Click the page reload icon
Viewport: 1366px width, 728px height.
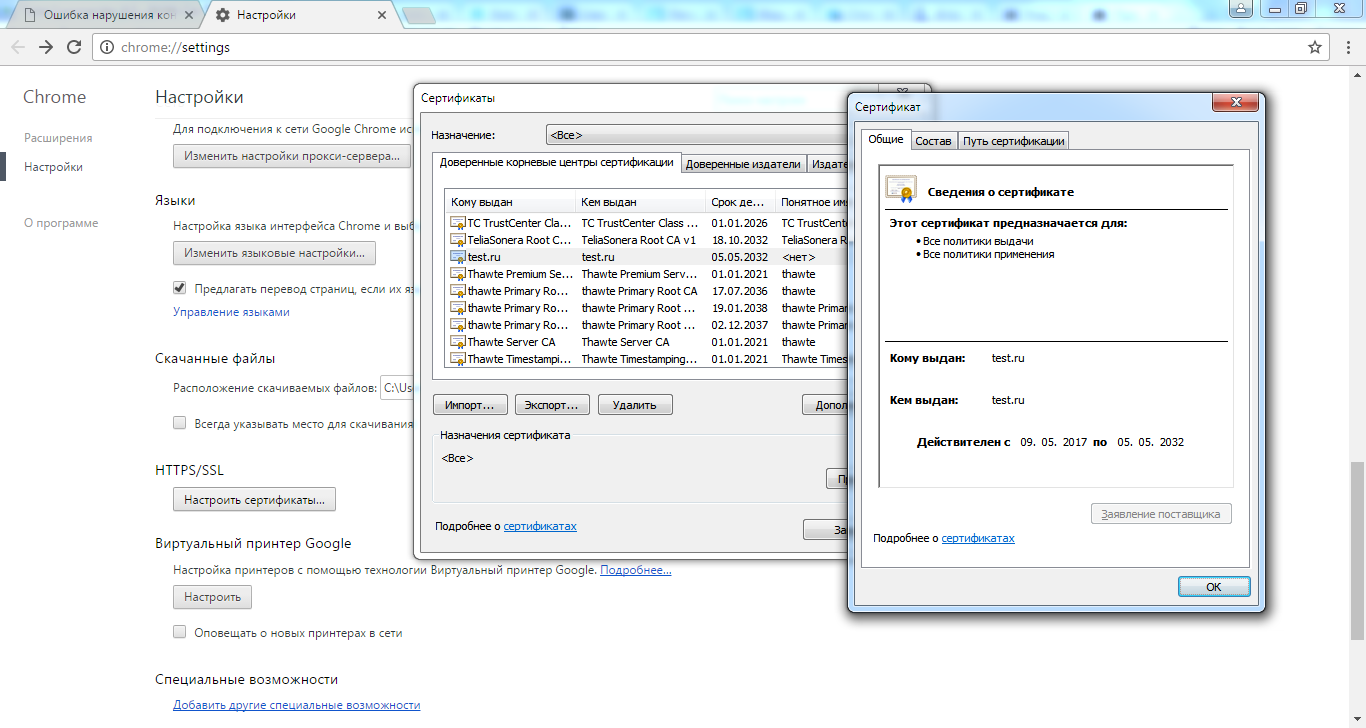point(74,47)
